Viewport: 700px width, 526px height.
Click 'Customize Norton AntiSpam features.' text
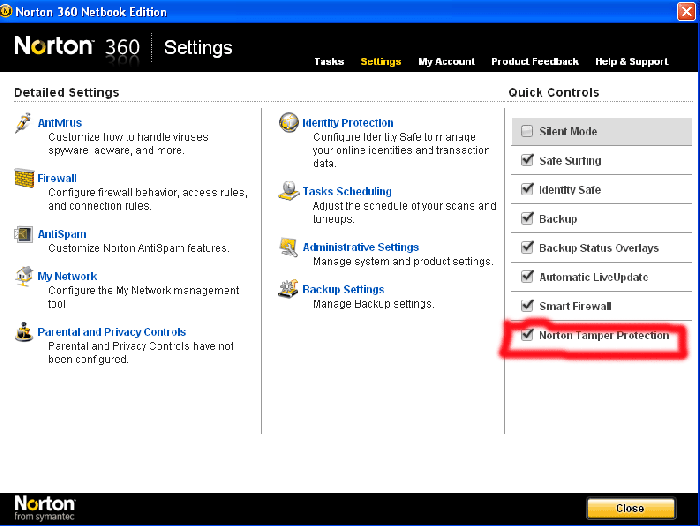pos(139,248)
